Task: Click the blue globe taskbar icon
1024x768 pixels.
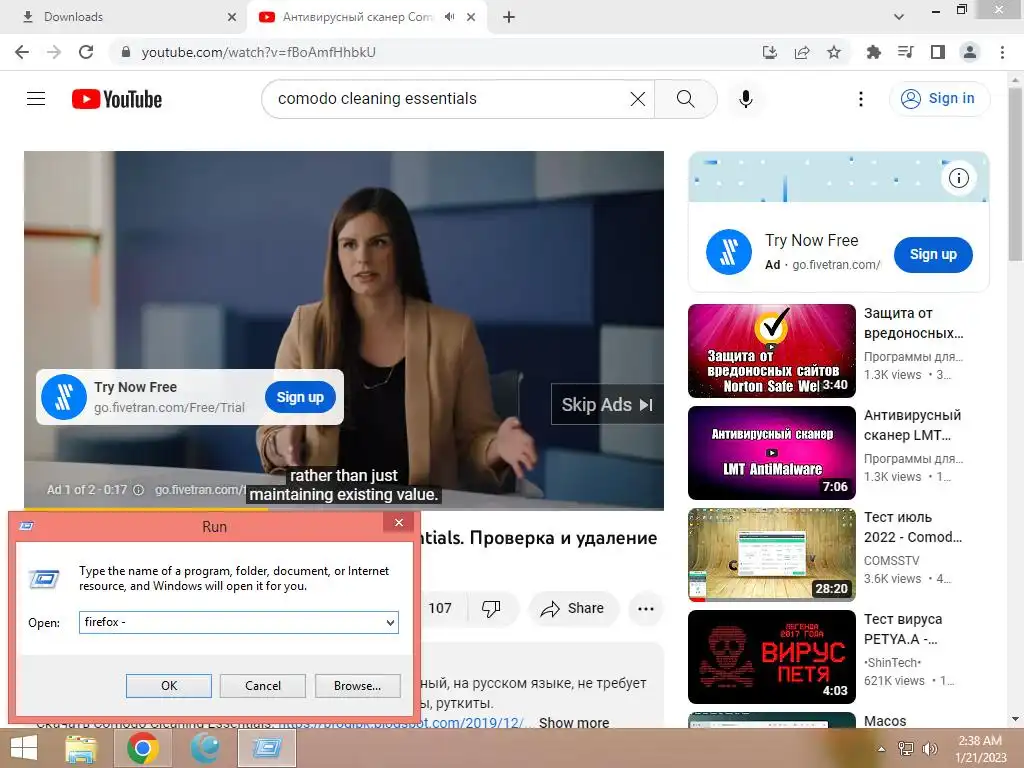Action: [205, 748]
